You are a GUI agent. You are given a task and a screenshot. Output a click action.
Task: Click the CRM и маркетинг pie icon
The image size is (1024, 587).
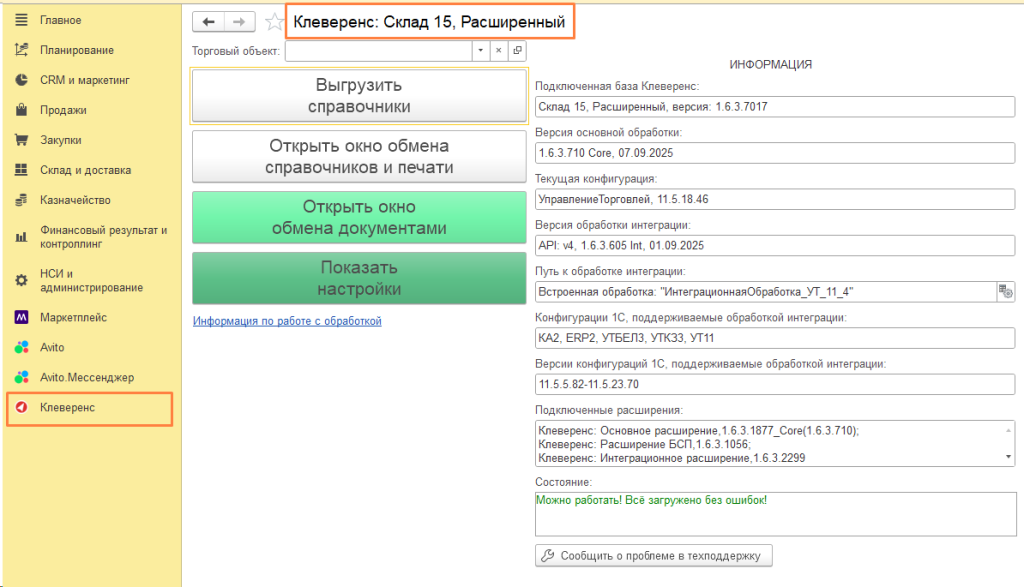[21, 80]
